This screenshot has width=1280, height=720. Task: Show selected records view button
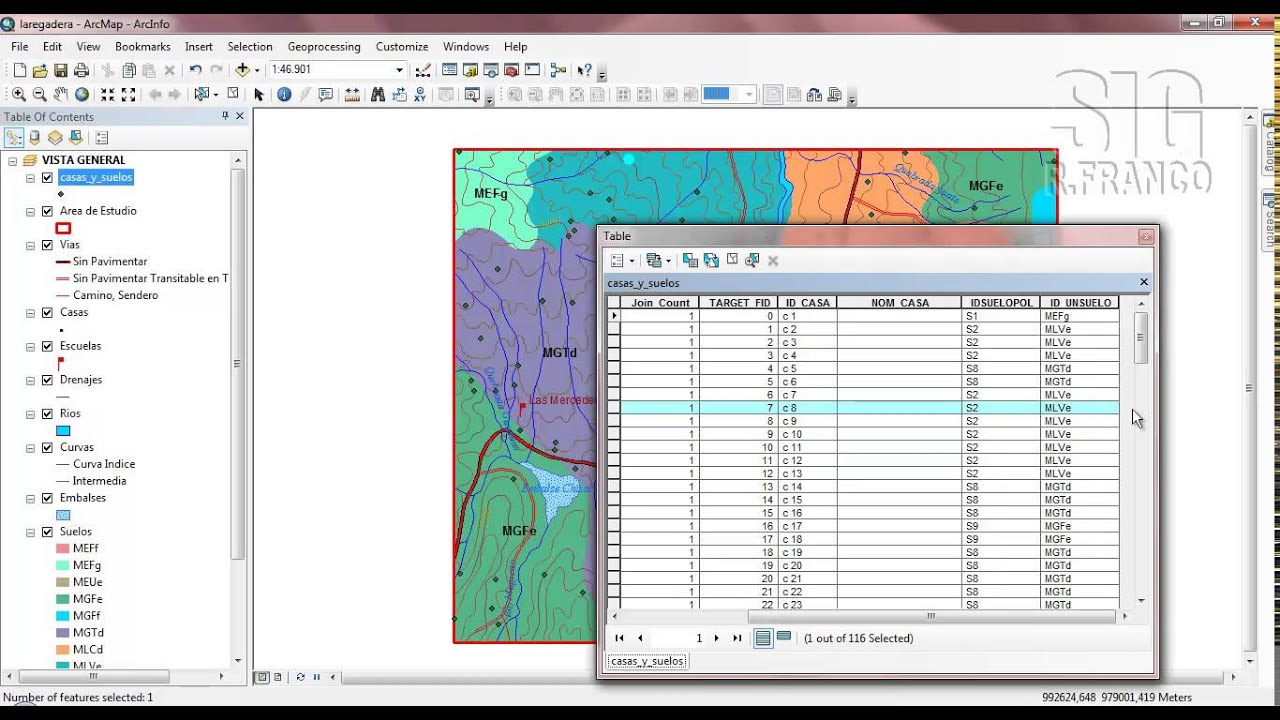(784, 637)
